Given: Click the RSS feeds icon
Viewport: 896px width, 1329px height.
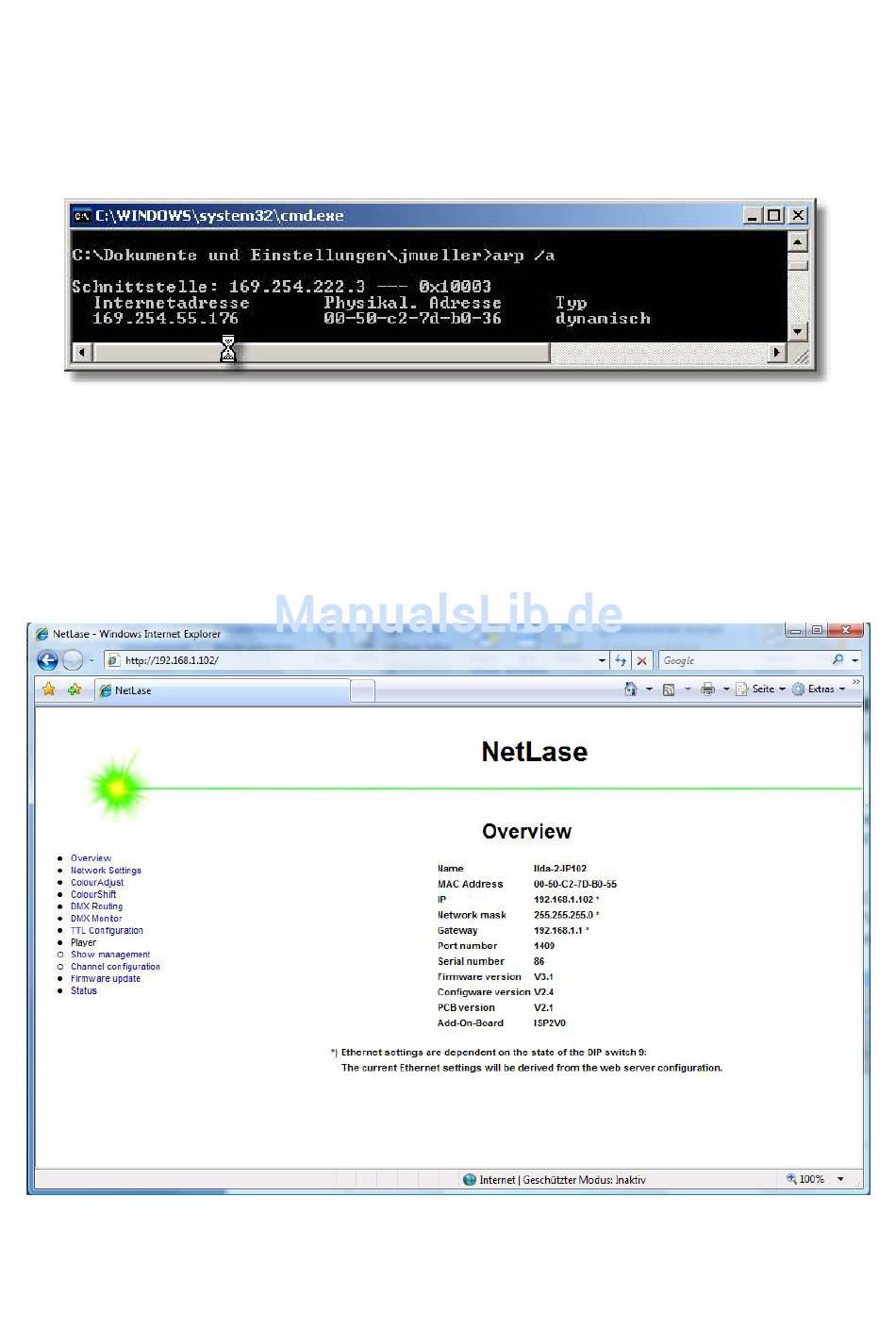Looking at the screenshot, I should (x=669, y=689).
